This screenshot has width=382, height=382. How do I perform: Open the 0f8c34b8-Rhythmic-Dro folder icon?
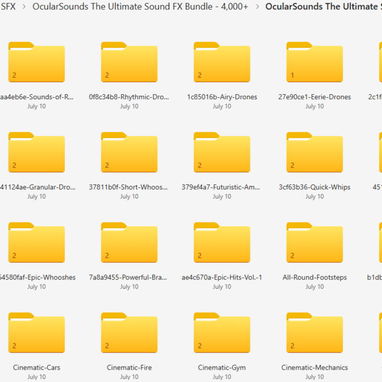point(129,62)
